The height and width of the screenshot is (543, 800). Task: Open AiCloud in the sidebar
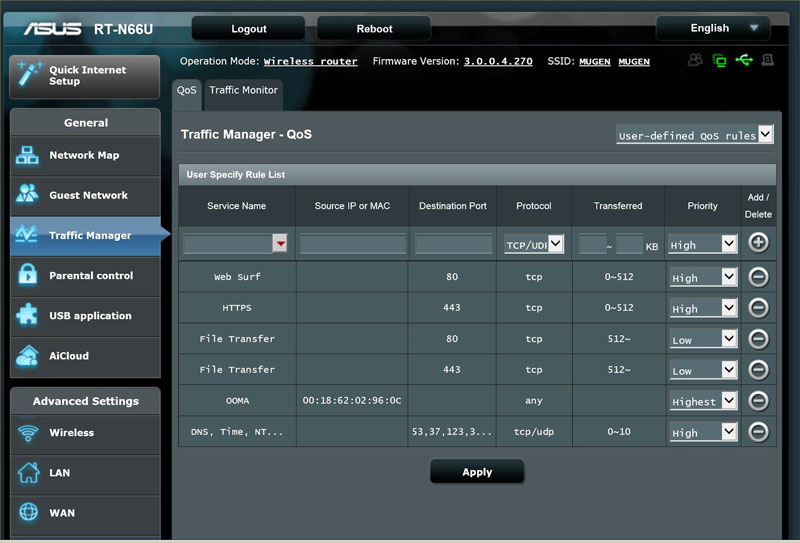pyautogui.click(x=85, y=356)
